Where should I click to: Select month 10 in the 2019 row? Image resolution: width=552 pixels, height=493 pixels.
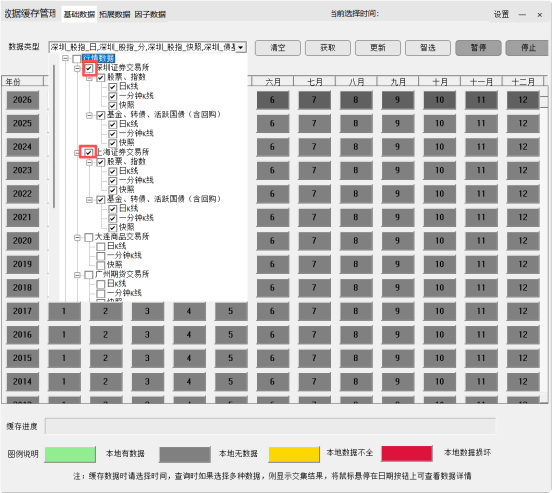click(440, 264)
